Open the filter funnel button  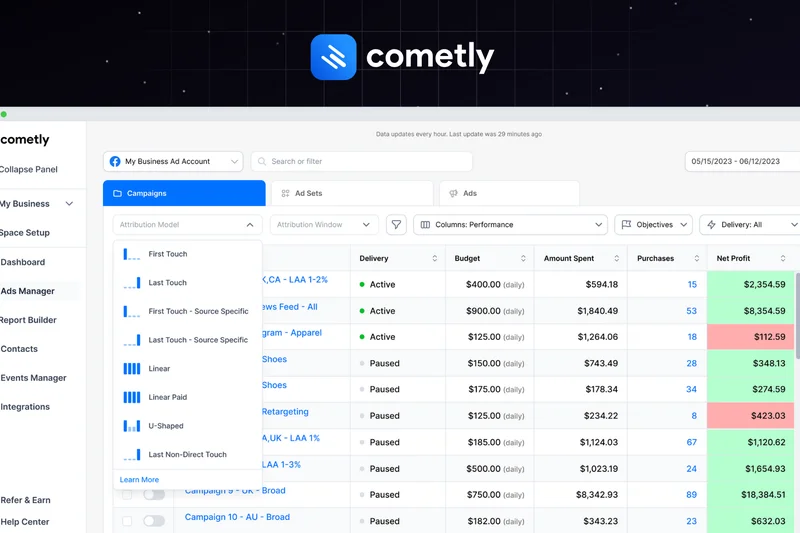coord(396,224)
